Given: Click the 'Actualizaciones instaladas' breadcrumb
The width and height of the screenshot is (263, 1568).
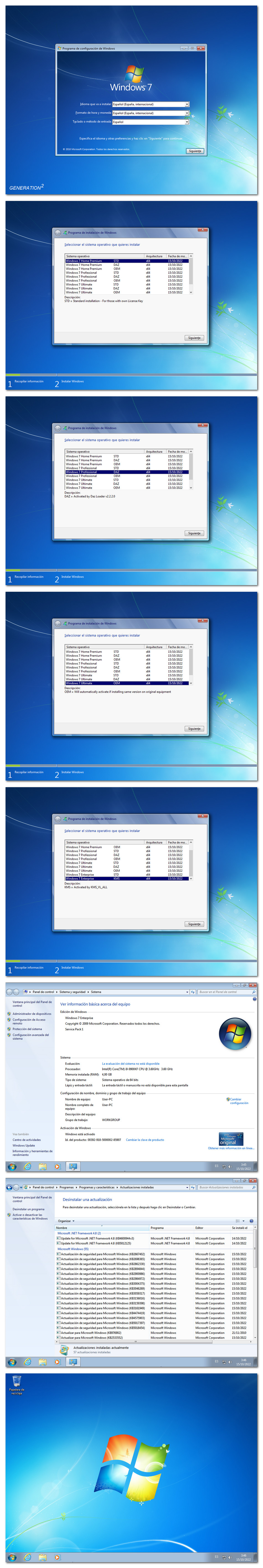Looking at the screenshot, I should 137,1187.
